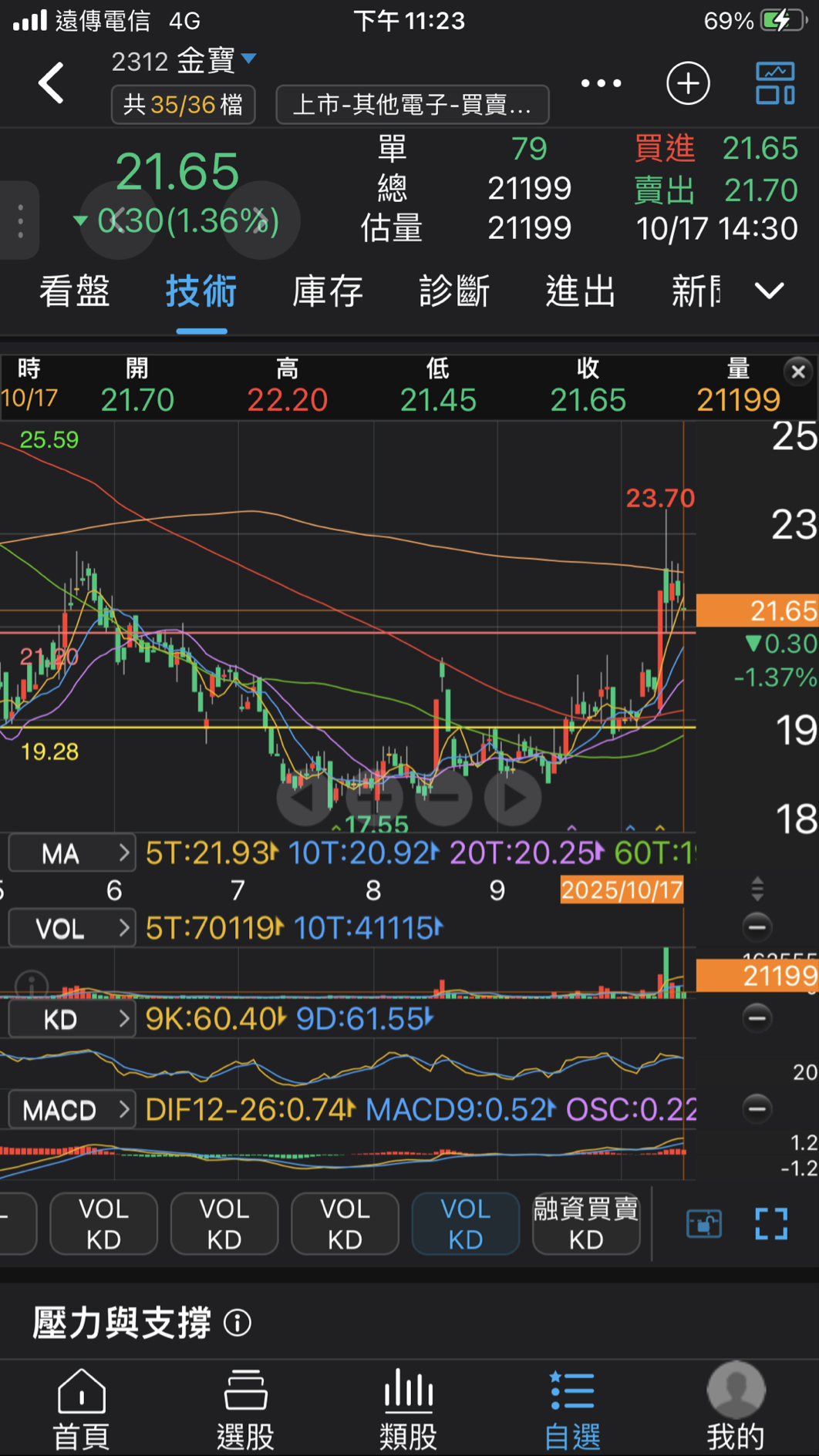This screenshot has width=819, height=1456.
Task: Tap the 壓力與支撐 heading
Action: pos(122,1323)
